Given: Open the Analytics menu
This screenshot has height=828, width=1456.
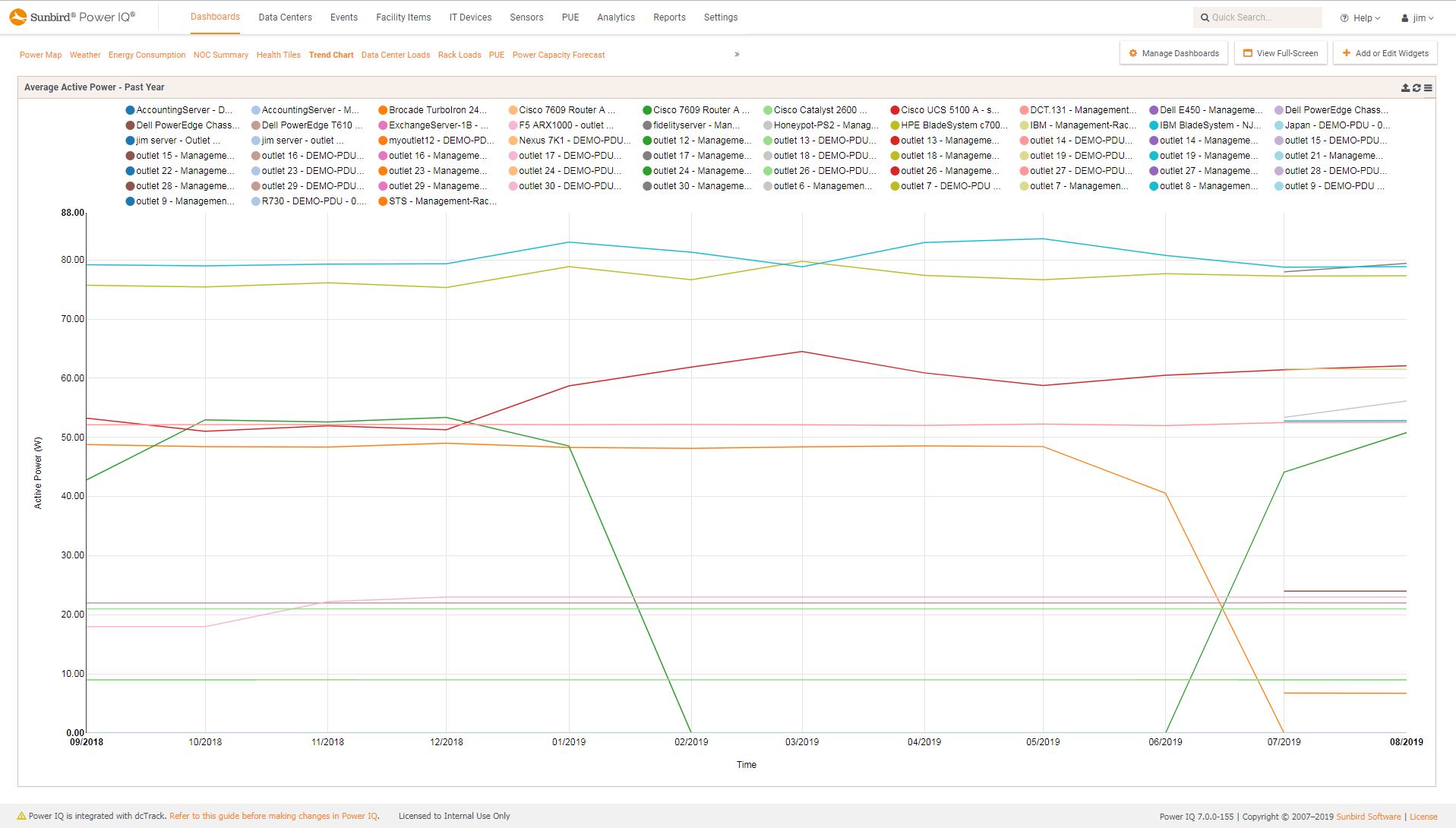Looking at the screenshot, I should click(616, 17).
